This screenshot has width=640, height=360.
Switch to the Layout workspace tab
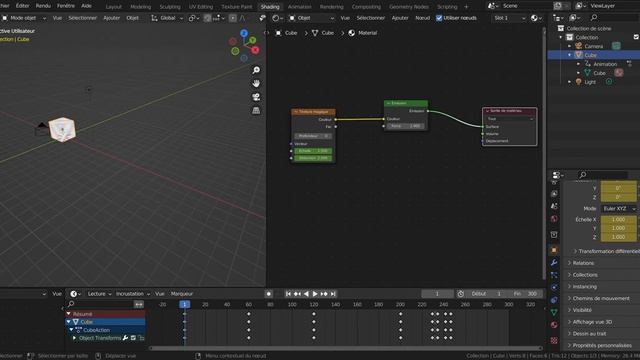pos(113,7)
